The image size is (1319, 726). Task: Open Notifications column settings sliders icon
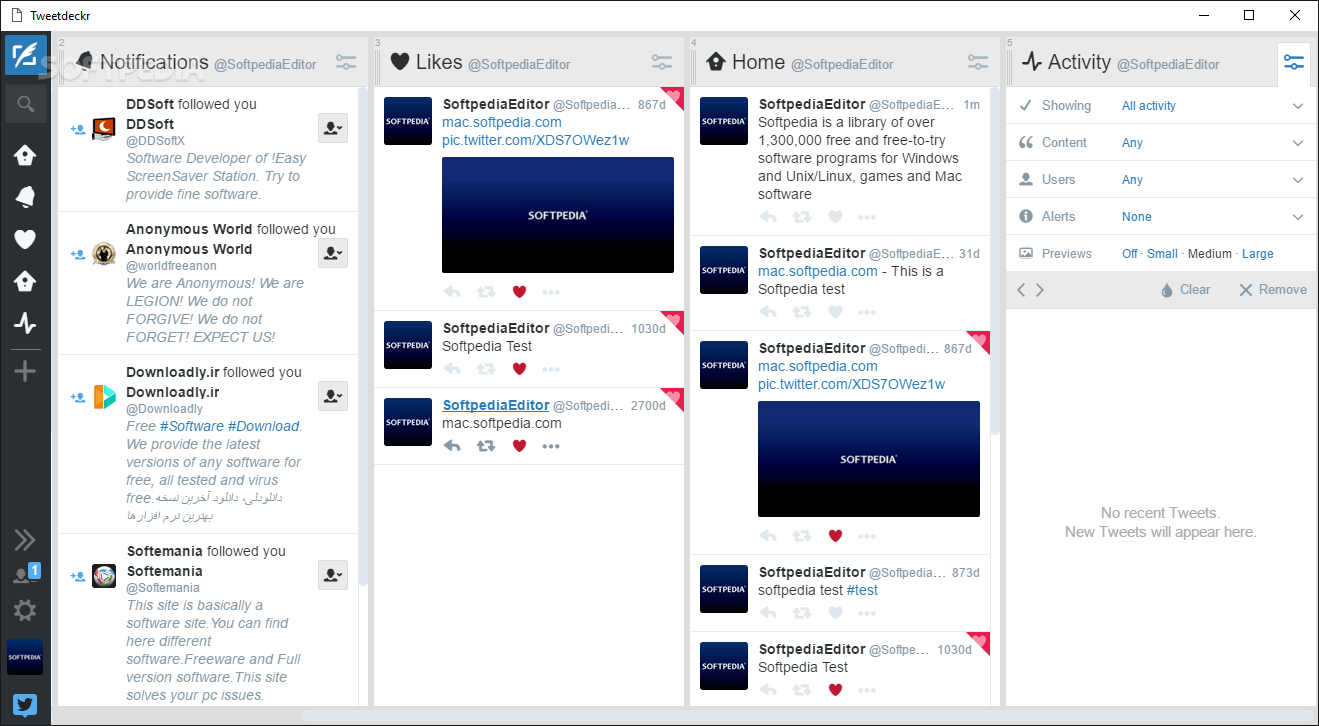tap(346, 62)
